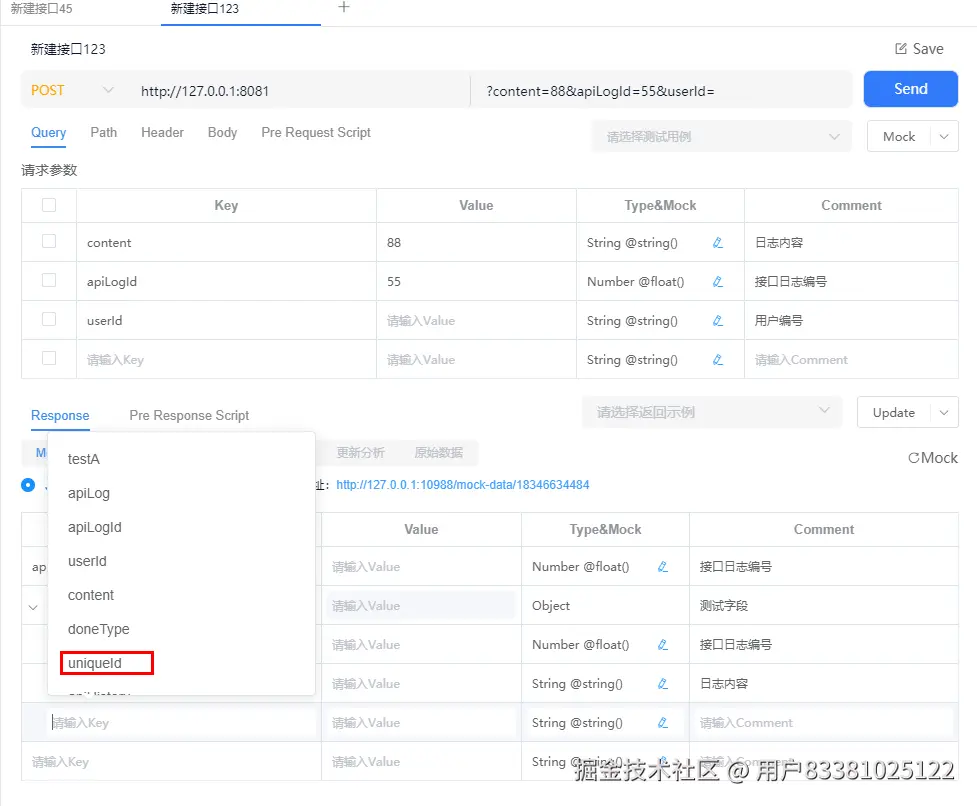Click the pencil edit icon in the content row
This screenshot has width=977, height=806.
coord(718,242)
